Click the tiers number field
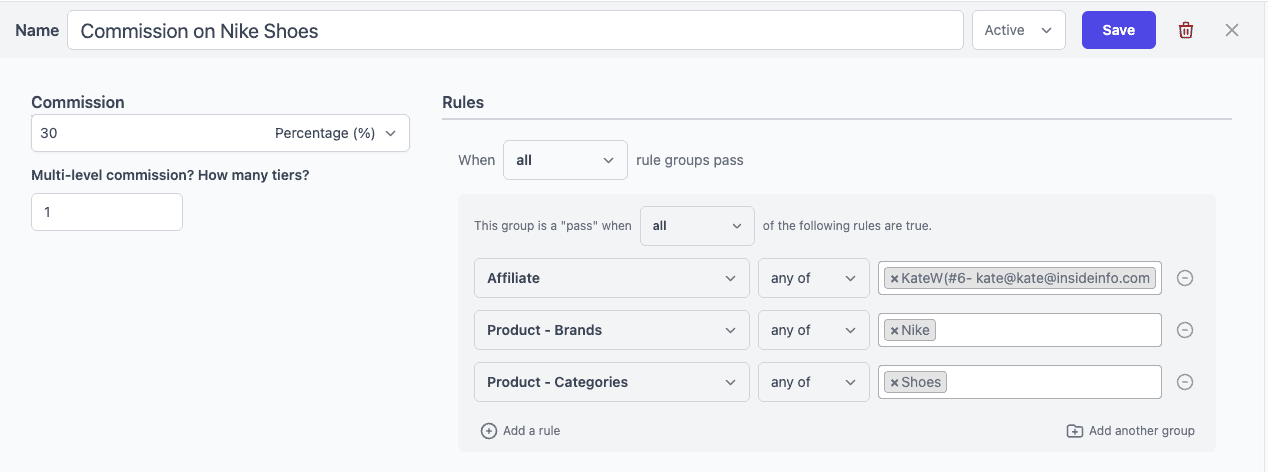The image size is (1268, 472). 107,212
